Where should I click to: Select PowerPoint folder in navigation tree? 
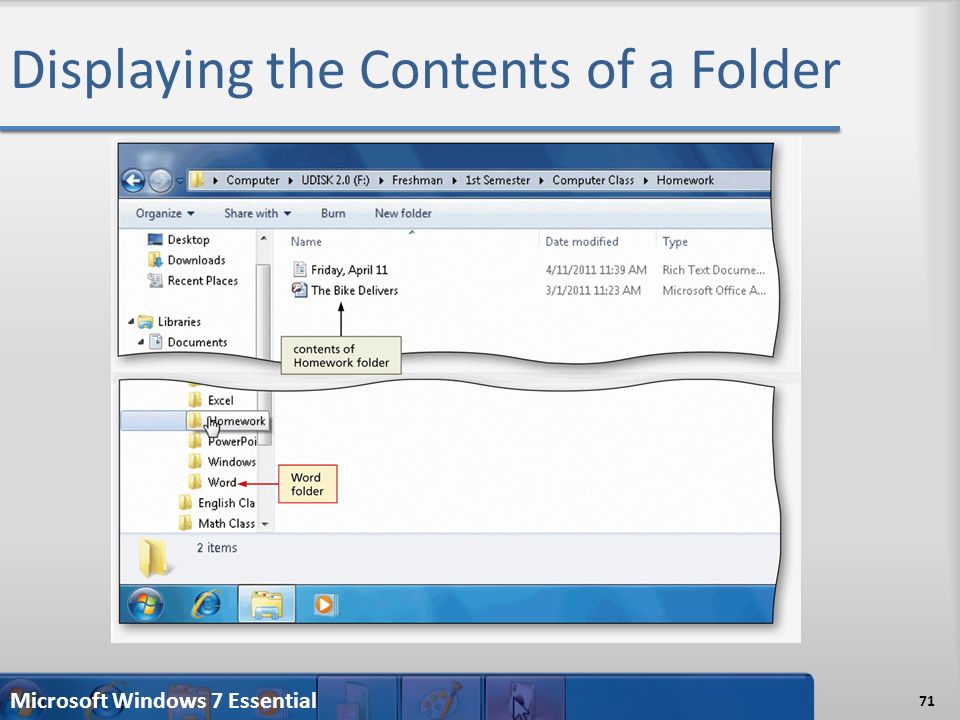pyautogui.click(x=232, y=441)
